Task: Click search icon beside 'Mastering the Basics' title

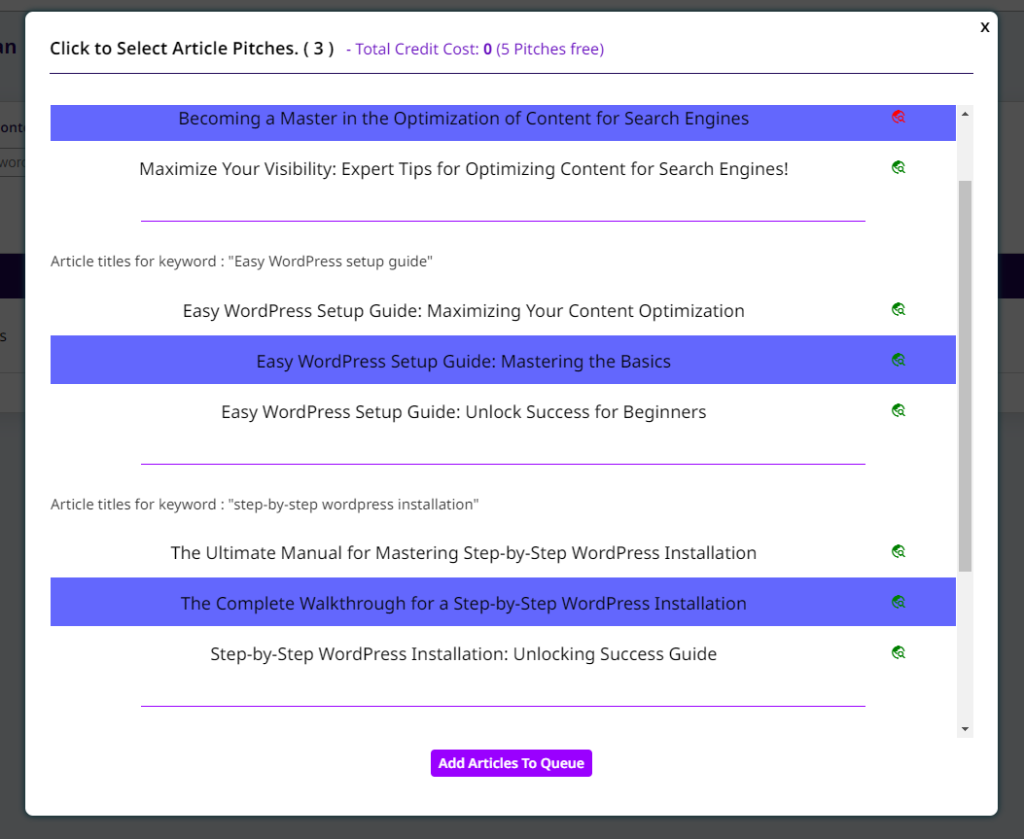Action: pos(898,360)
